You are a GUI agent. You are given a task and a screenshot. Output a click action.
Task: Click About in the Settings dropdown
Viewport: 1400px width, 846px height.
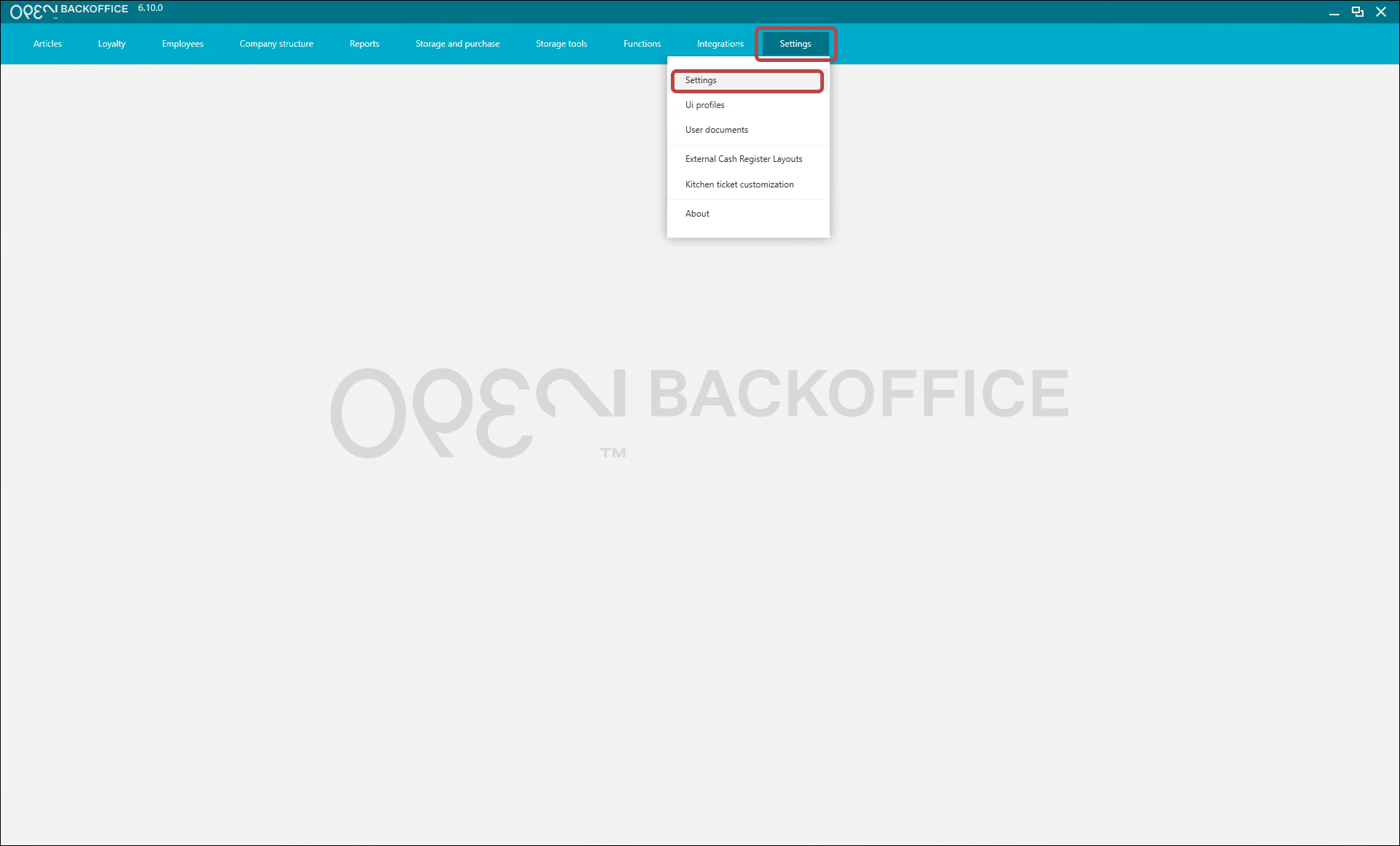click(747, 214)
